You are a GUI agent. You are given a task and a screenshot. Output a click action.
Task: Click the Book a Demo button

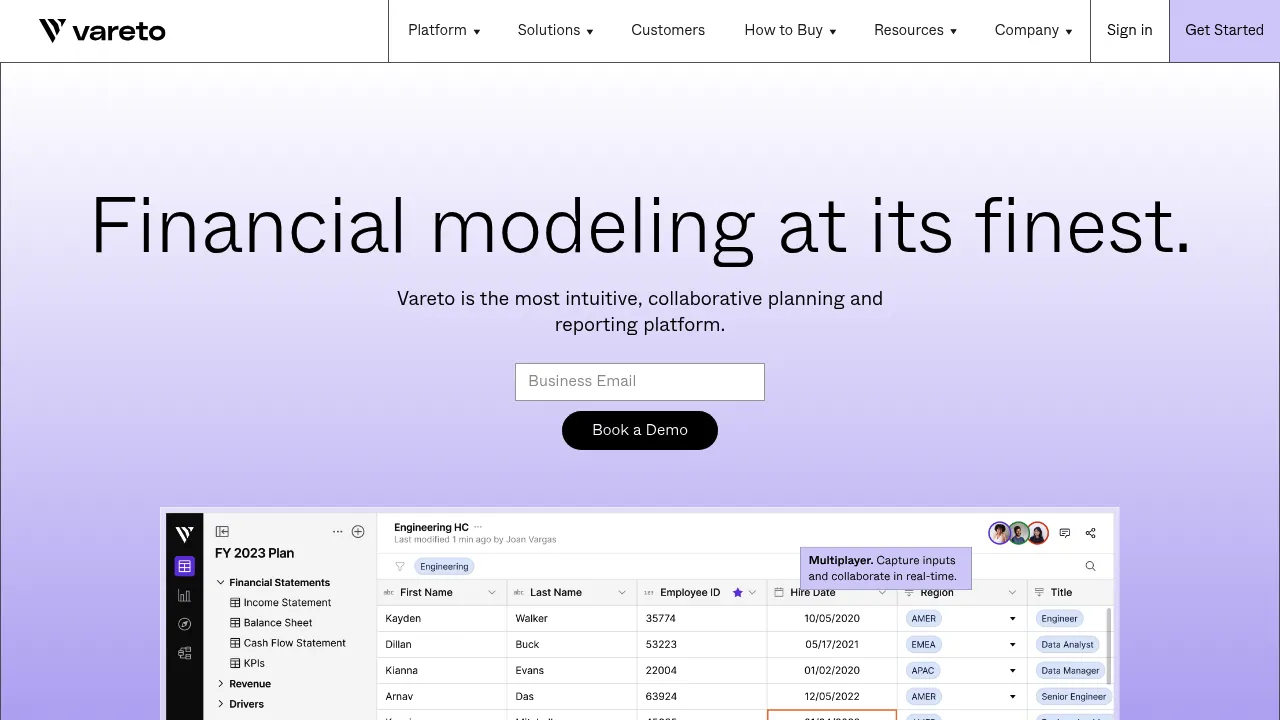[x=640, y=430]
